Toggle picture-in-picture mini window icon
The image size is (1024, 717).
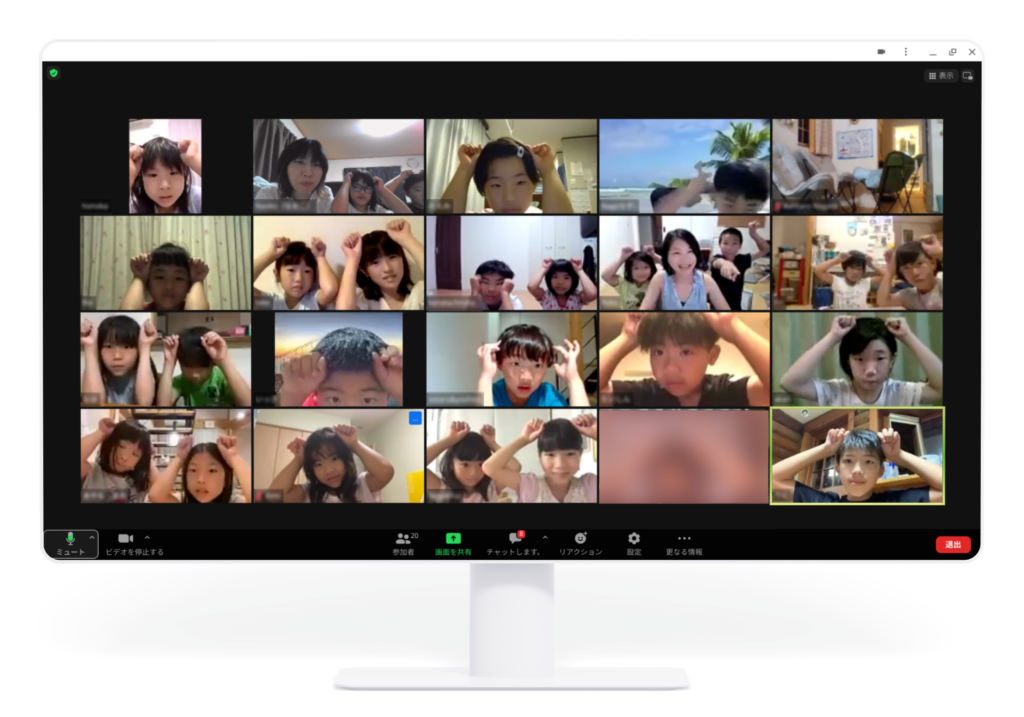click(968, 75)
